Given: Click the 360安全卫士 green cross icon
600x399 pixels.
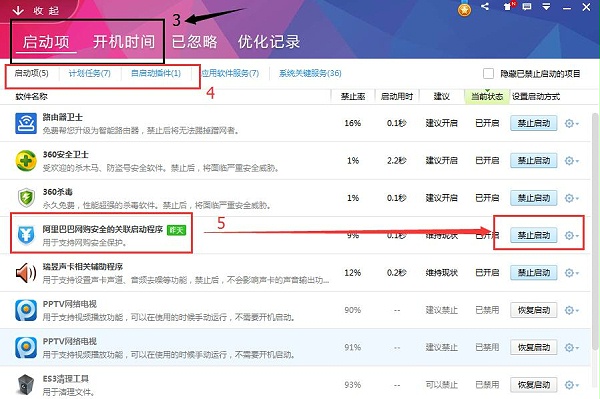Looking at the screenshot, I should (x=26, y=161).
